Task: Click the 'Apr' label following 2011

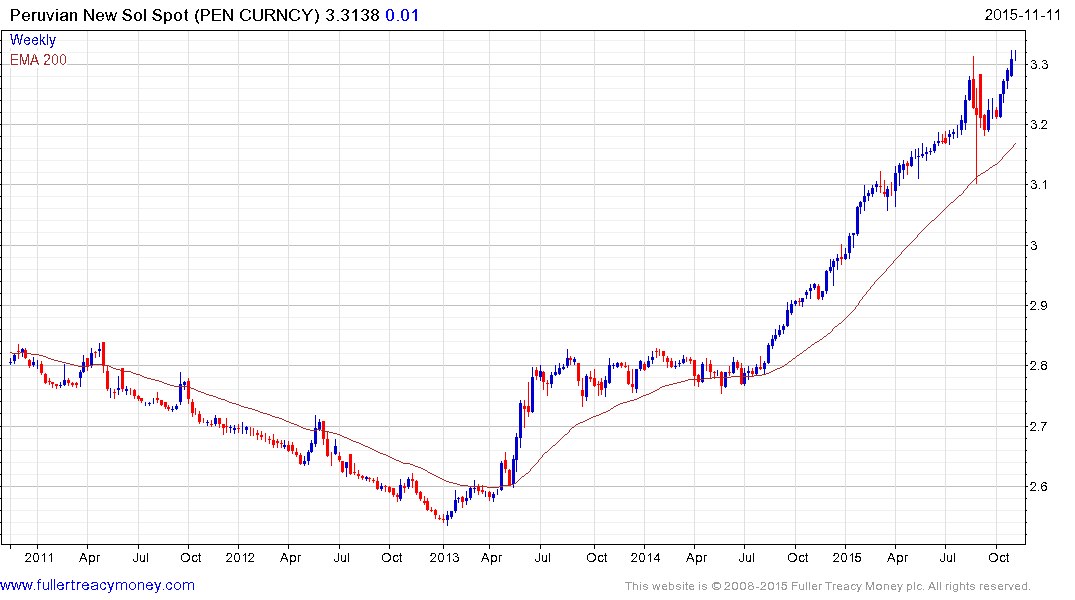Action: pos(90,558)
